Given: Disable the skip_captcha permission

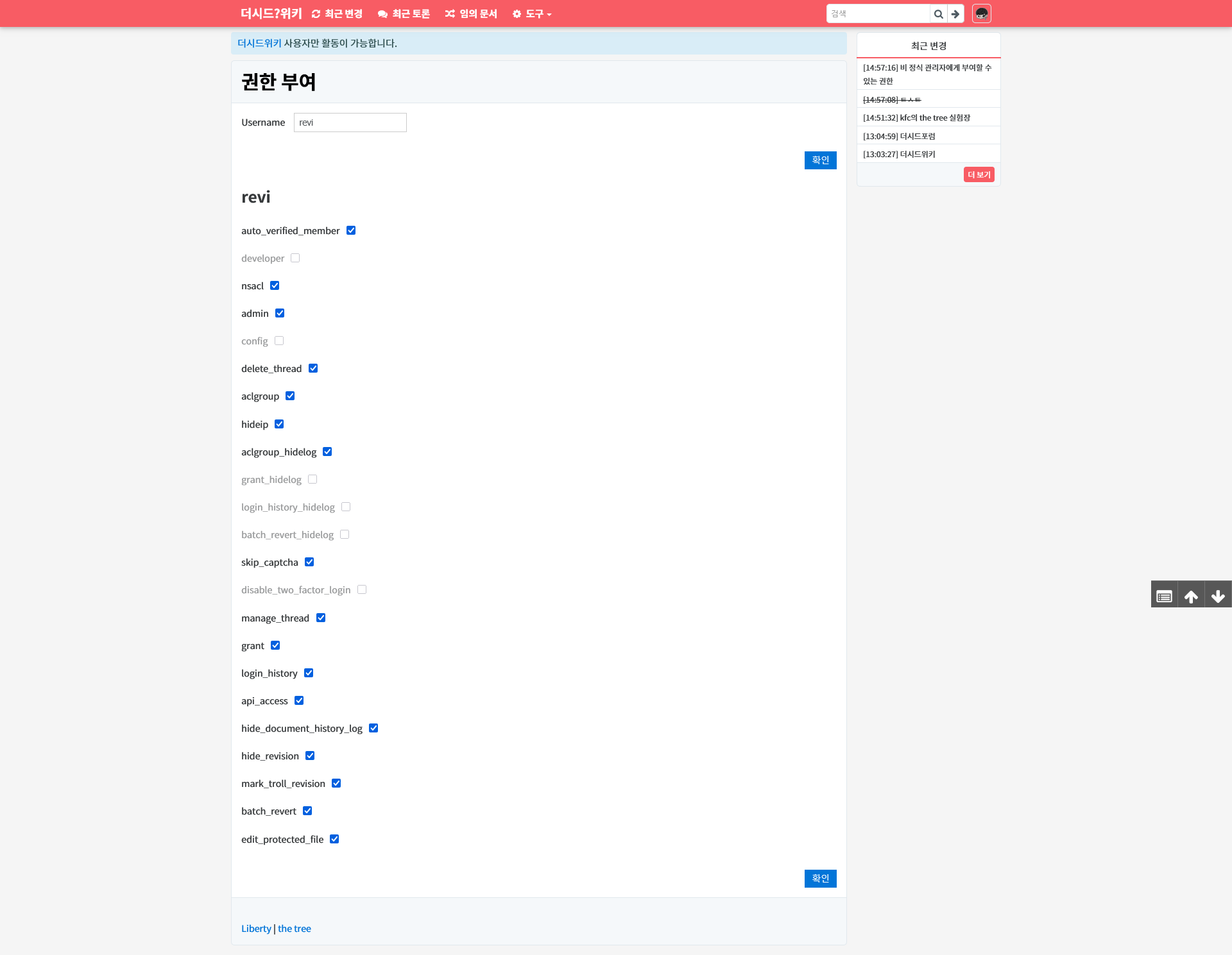Looking at the screenshot, I should 310,561.
